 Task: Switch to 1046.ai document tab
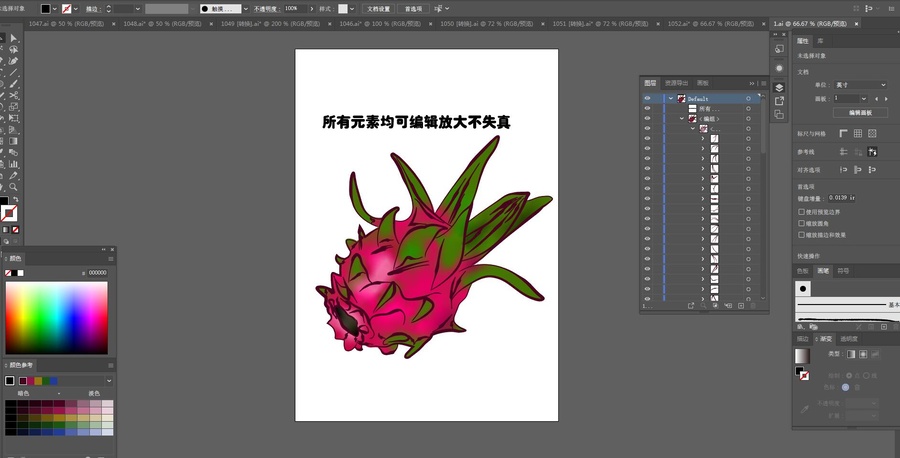[380, 24]
